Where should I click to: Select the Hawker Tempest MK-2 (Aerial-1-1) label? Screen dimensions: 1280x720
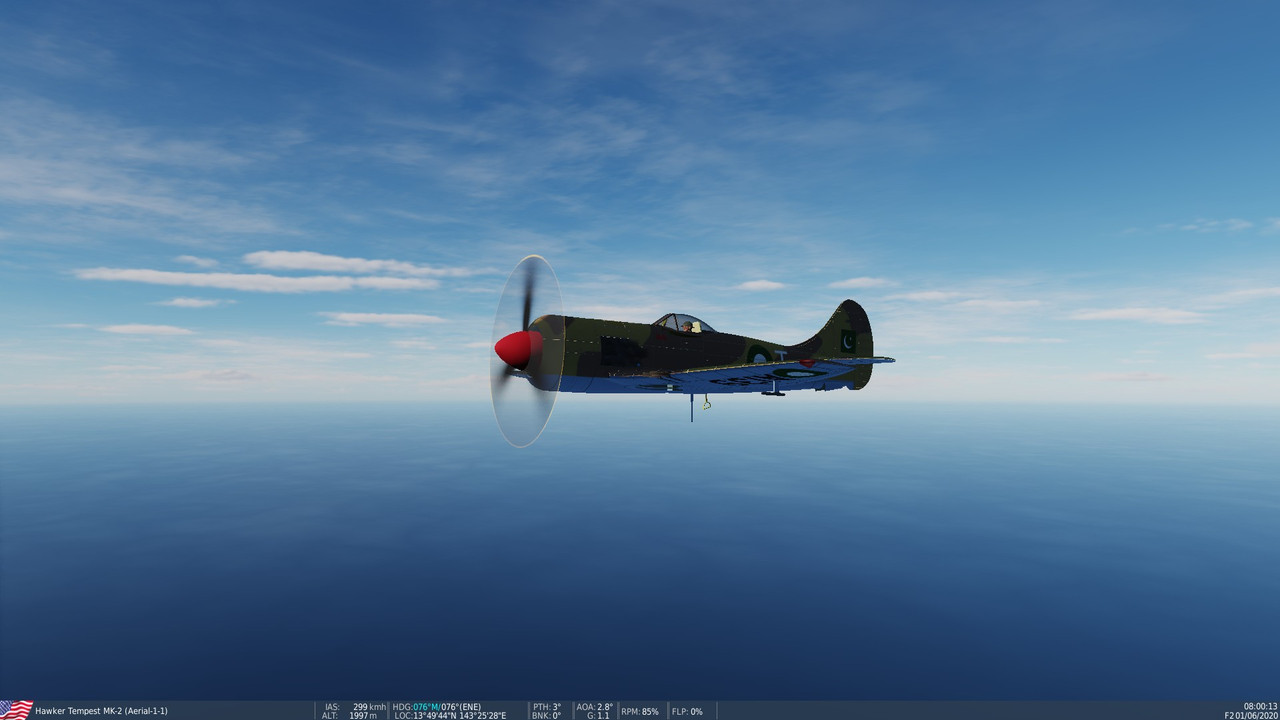(101, 711)
